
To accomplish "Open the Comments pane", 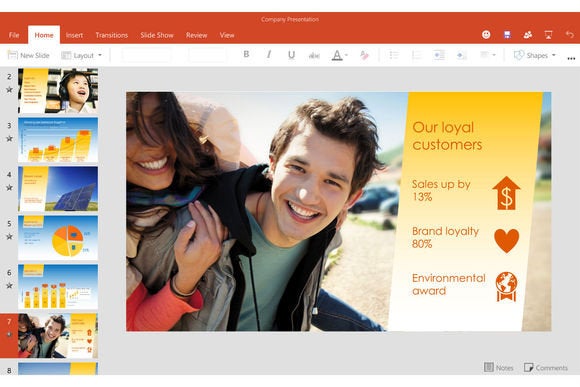I will pos(546,367).
